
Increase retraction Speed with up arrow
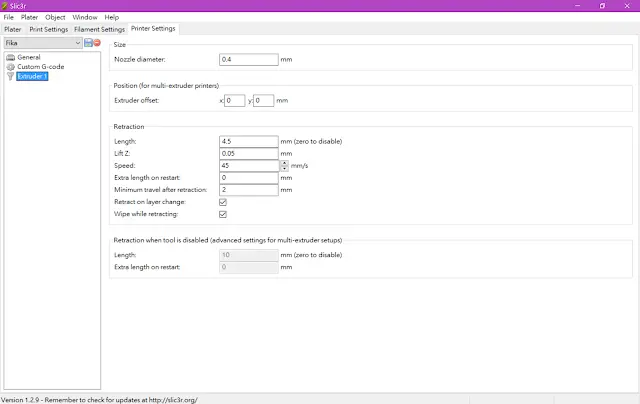pos(284,163)
